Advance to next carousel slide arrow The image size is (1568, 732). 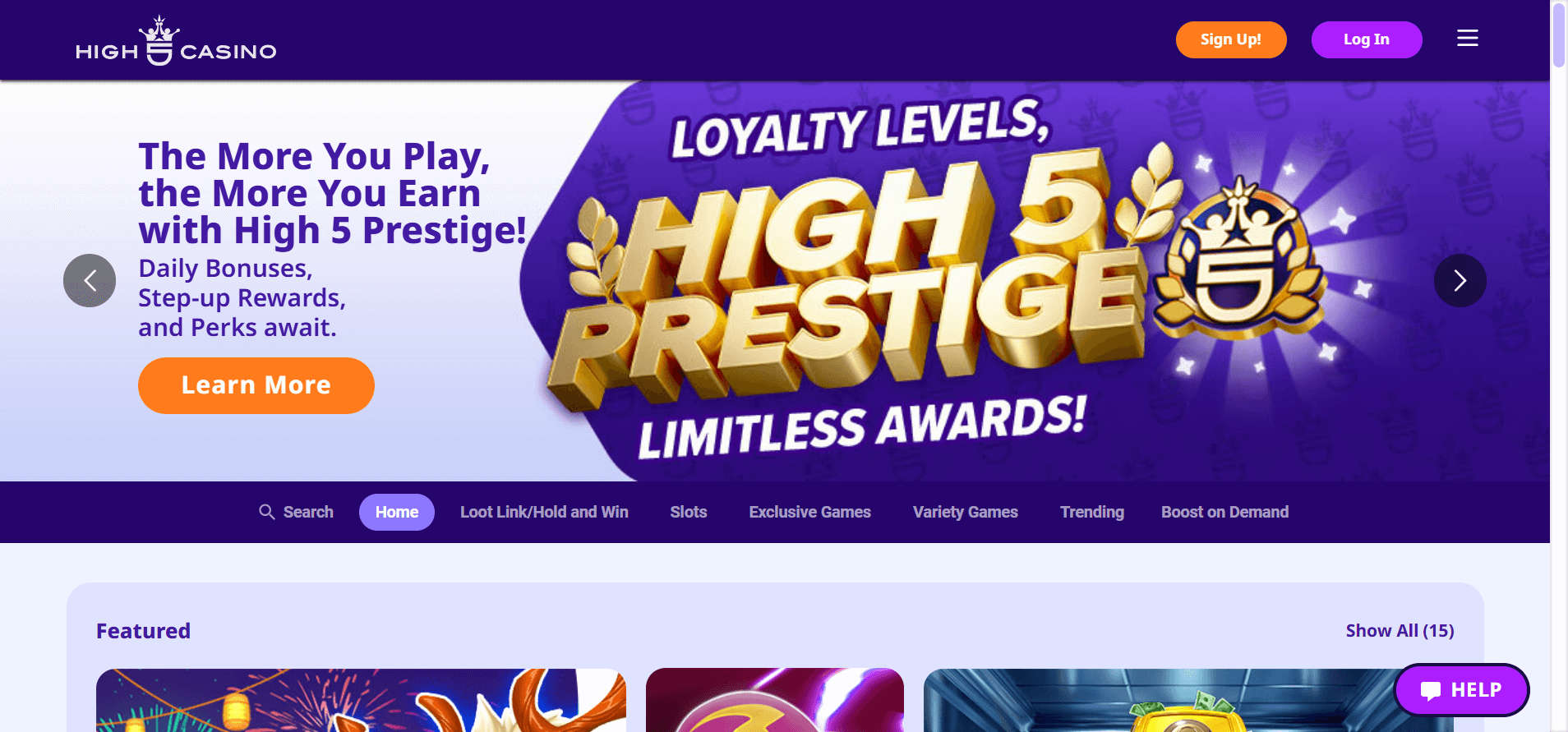pos(1460,280)
